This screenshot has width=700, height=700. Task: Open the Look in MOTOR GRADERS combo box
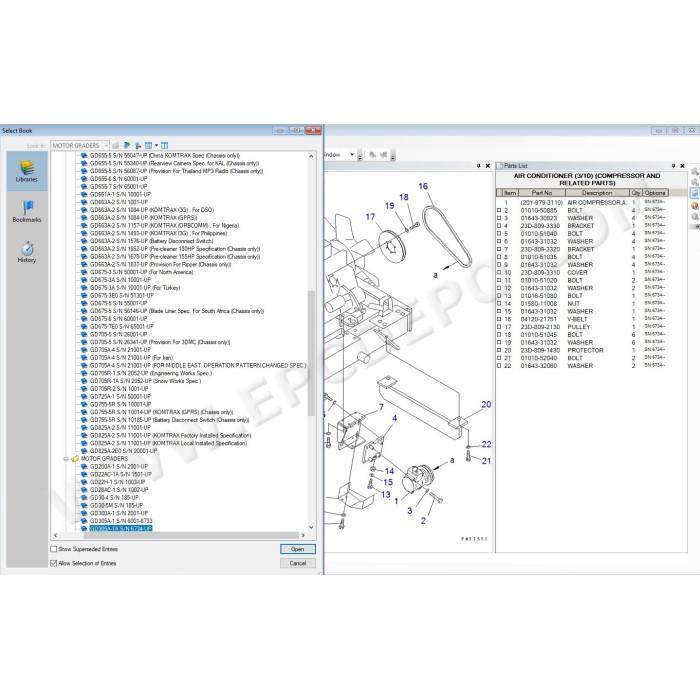point(80,146)
